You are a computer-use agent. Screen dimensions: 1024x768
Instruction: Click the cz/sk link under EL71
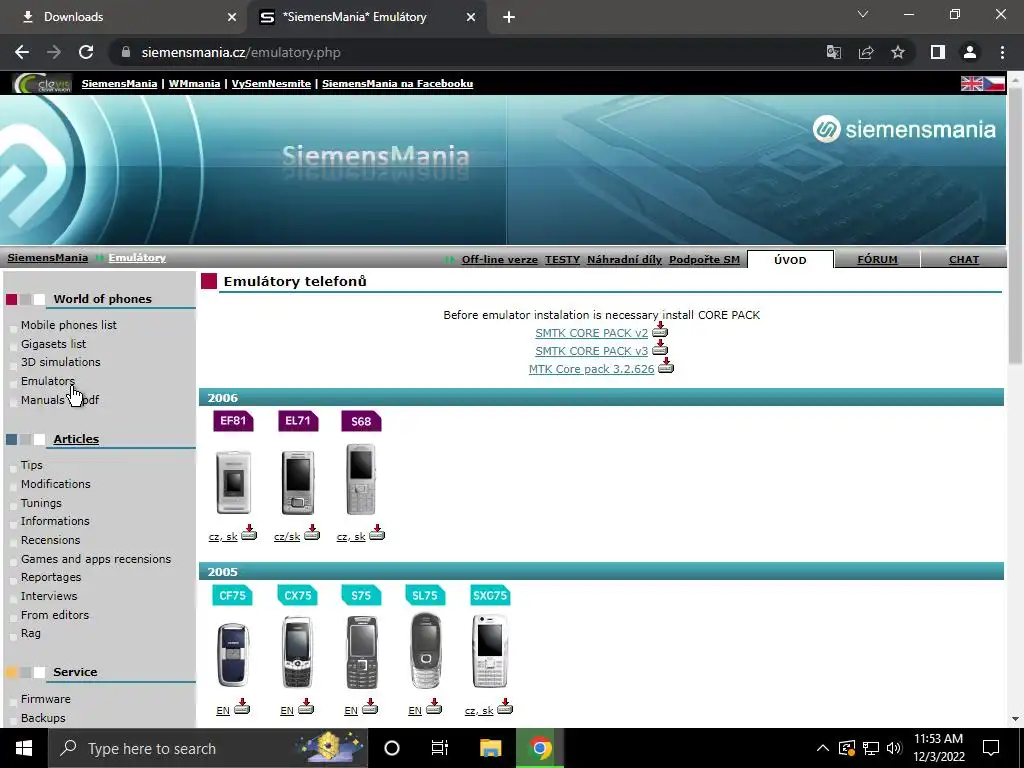click(287, 537)
